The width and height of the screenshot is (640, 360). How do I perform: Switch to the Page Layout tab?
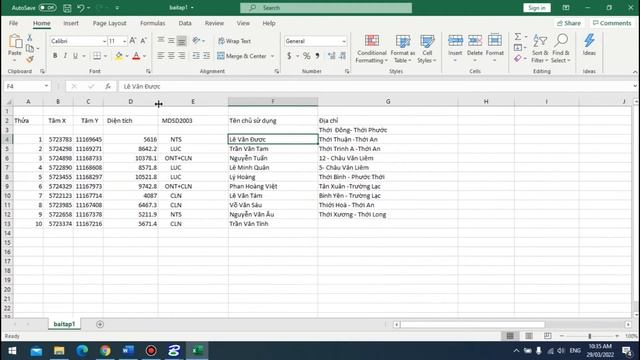coord(109,23)
